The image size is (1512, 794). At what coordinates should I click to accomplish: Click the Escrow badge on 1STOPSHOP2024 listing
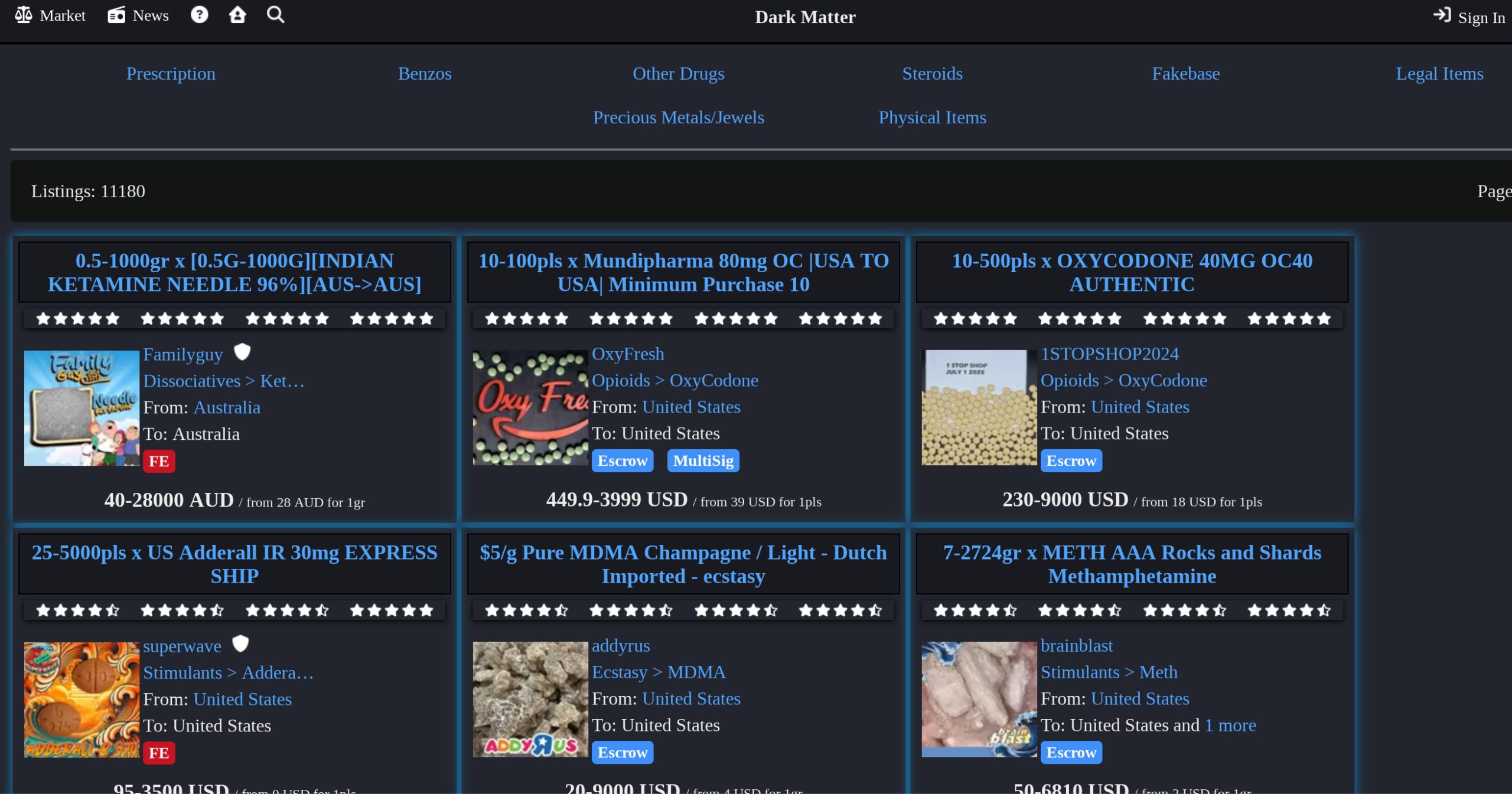pyautogui.click(x=1071, y=460)
